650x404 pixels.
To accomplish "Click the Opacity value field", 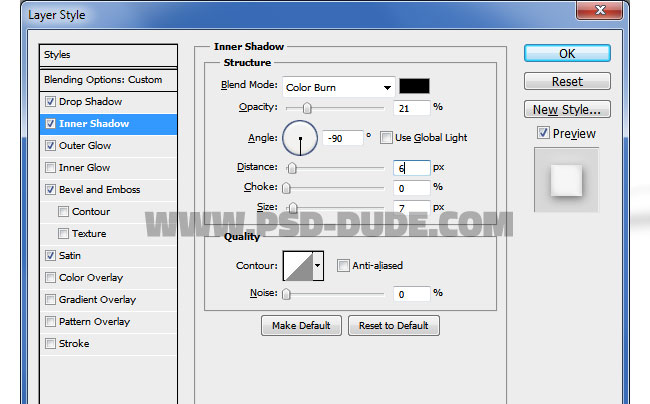I will (412, 108).
